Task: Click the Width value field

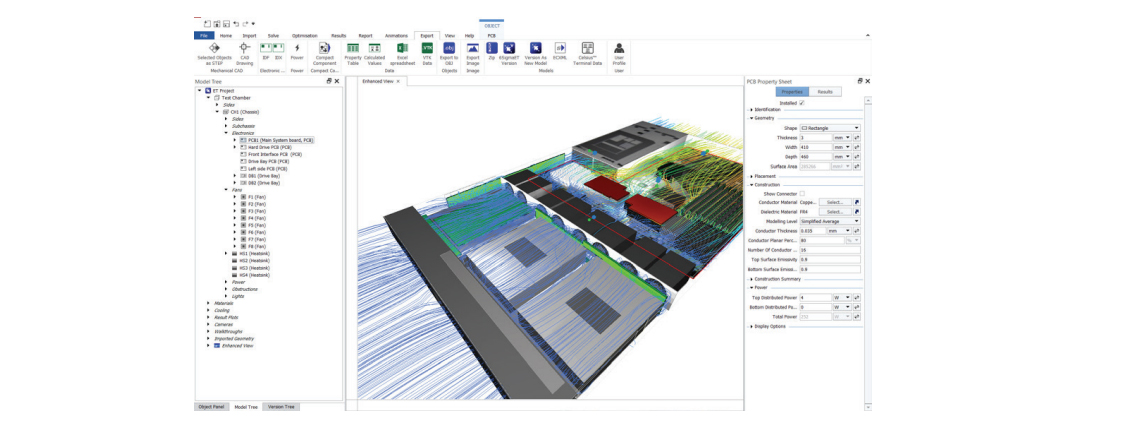Action: click(816, 146)
